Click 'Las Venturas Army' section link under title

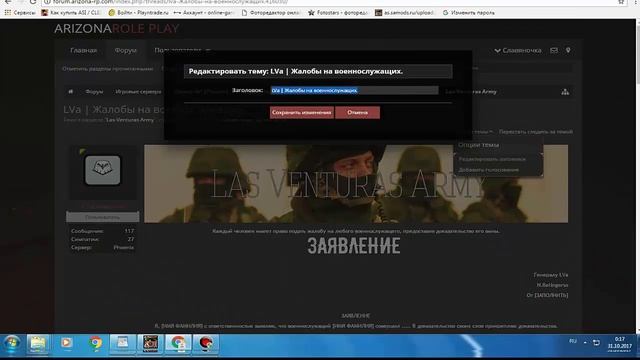coord(130,120)
